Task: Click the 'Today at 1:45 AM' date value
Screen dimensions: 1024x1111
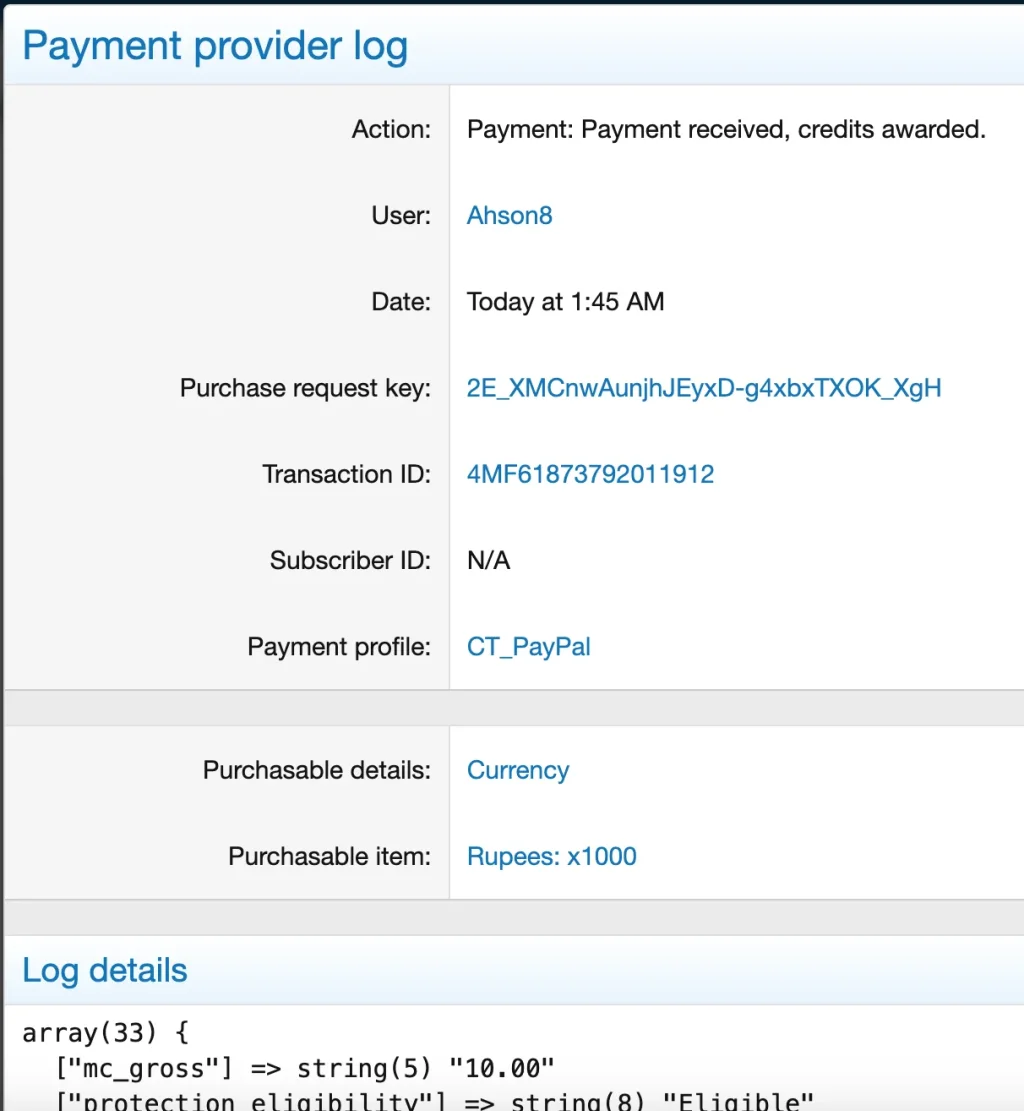Action: 566,302
